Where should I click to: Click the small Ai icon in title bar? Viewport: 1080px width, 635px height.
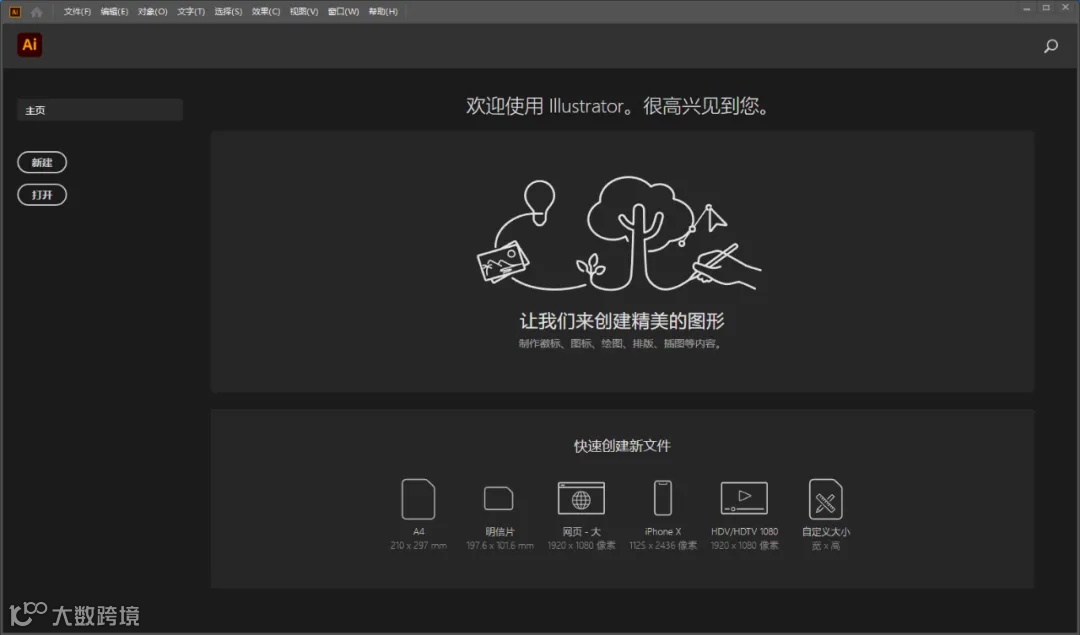point(15,12)
